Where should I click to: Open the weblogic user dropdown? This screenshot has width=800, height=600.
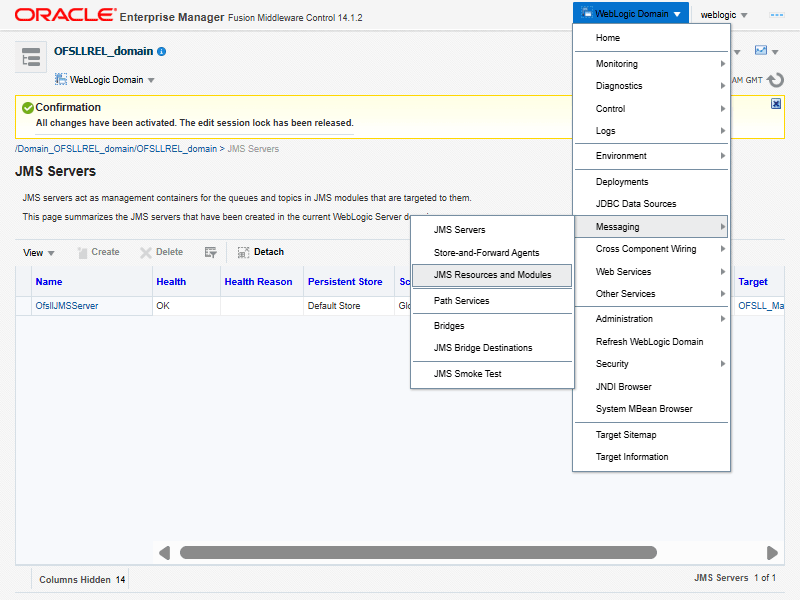coord(723,15)
